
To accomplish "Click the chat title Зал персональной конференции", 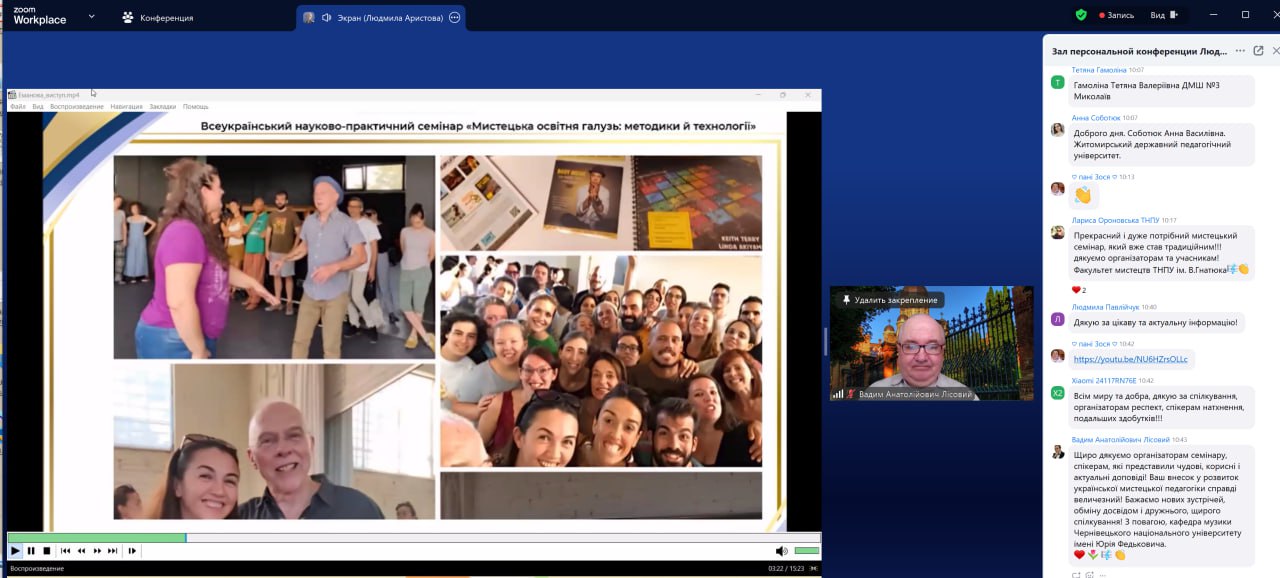I will point(1139,50).
